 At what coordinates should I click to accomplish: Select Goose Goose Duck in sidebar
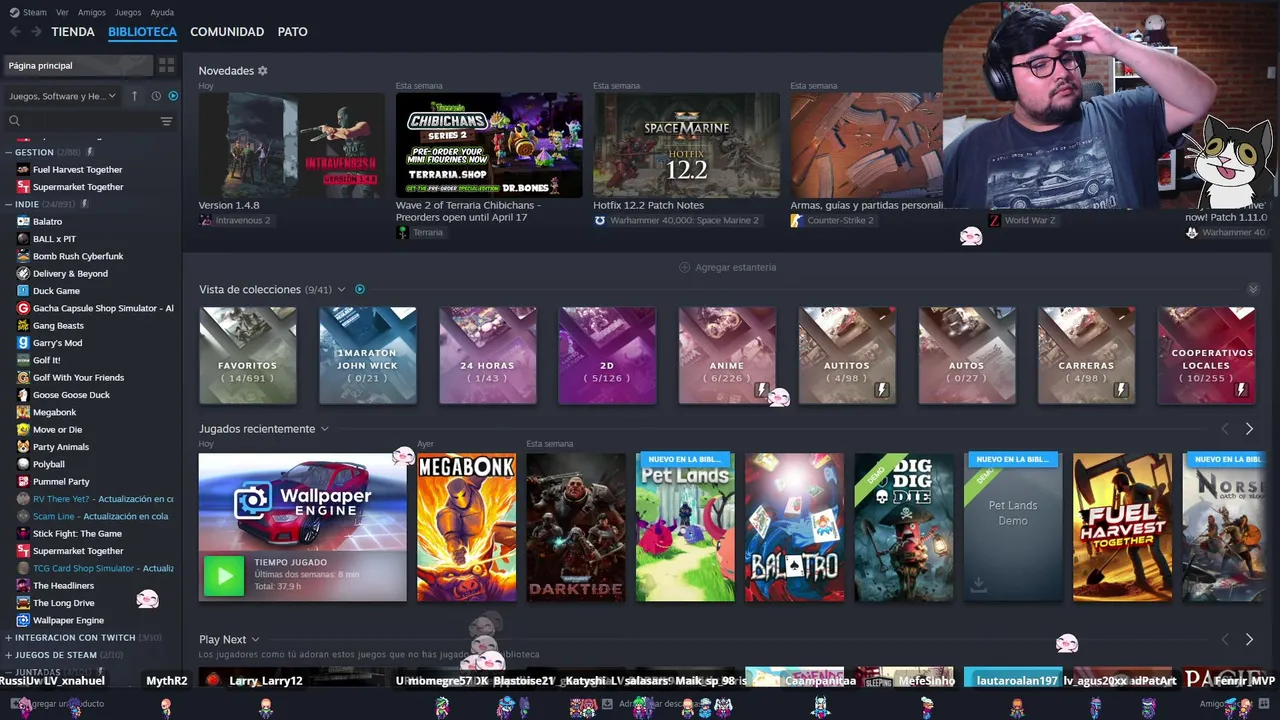pyautogui.click(x=71, y=395)
